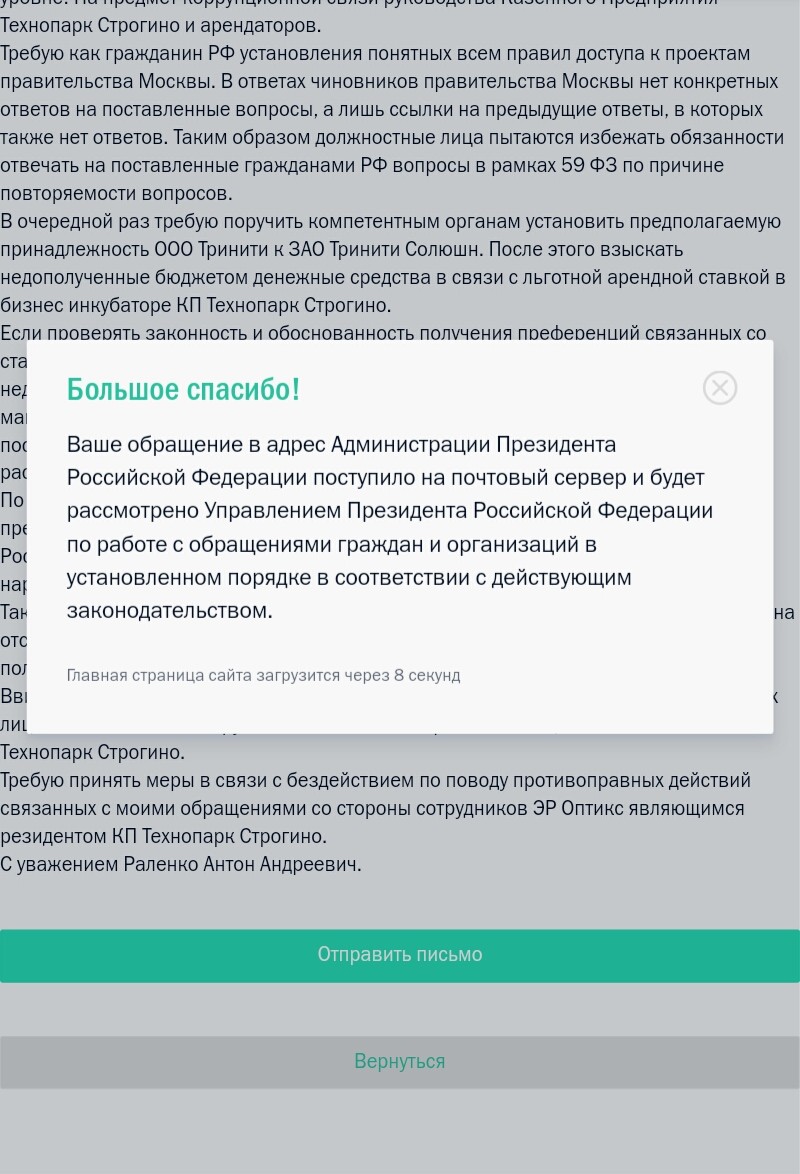The width and height of the screenshot is (800, 1174).
Task: Click the line "бизнес инкубаторе КП Технопарк Строгино."
Action: pyautogui.click(x=196, y=305)
